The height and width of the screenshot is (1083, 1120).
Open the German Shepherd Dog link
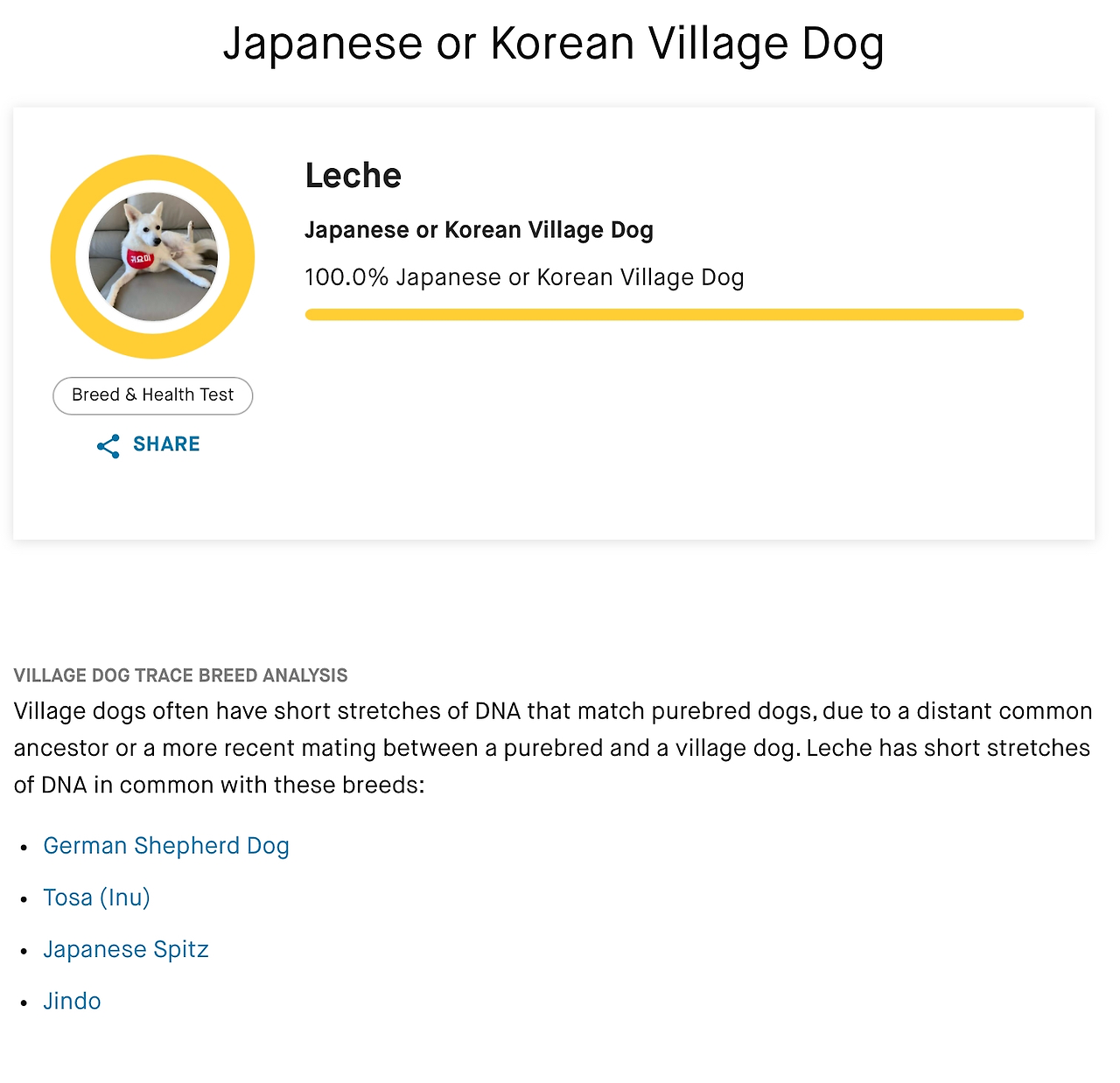(x=166, y=846)
